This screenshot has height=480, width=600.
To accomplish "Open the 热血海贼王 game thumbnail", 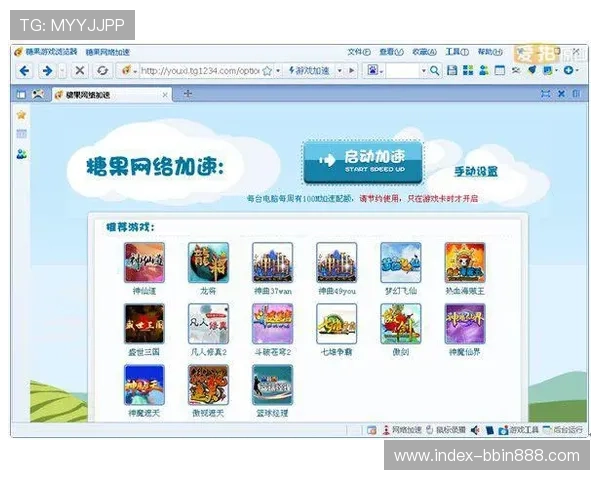I will [x=465, y=263].
